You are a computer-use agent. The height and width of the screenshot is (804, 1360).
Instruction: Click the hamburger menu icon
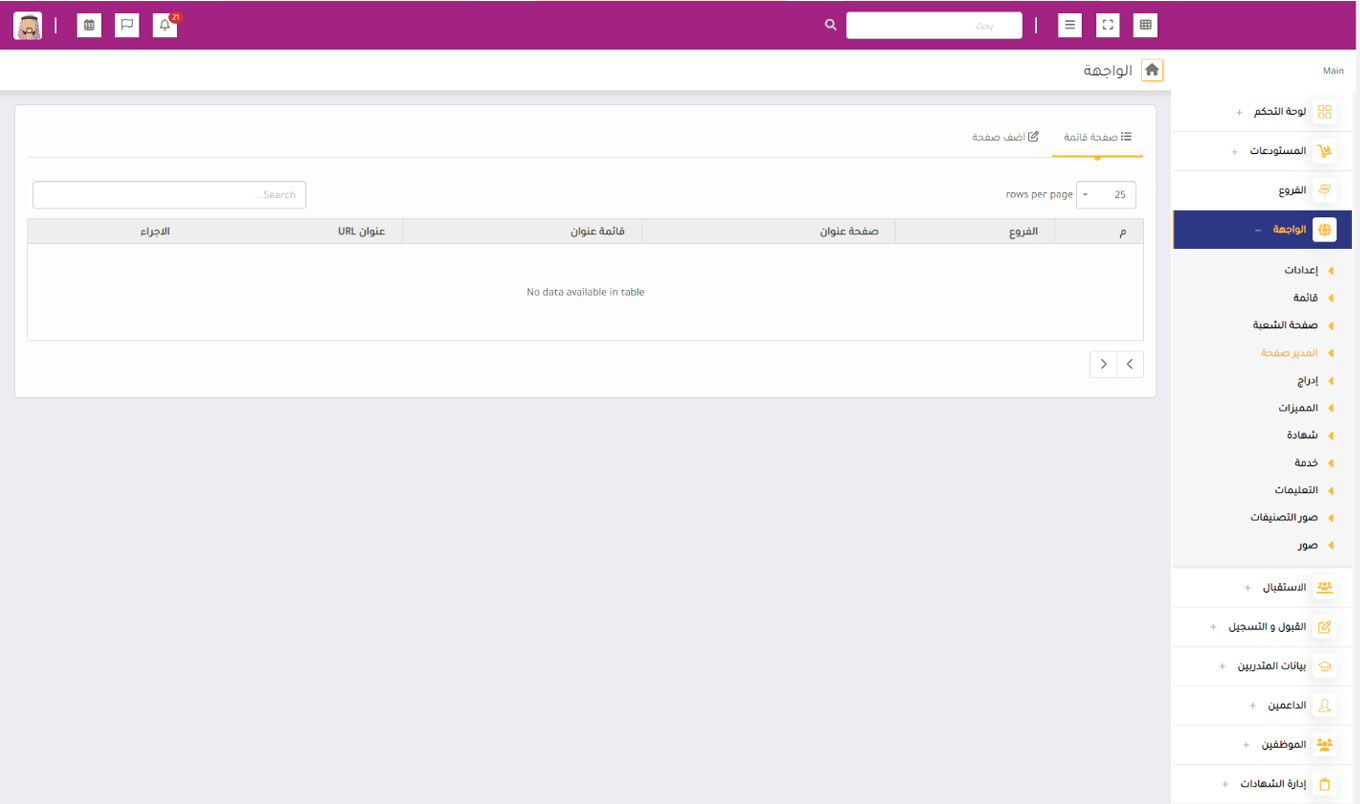coord(1070,26)
